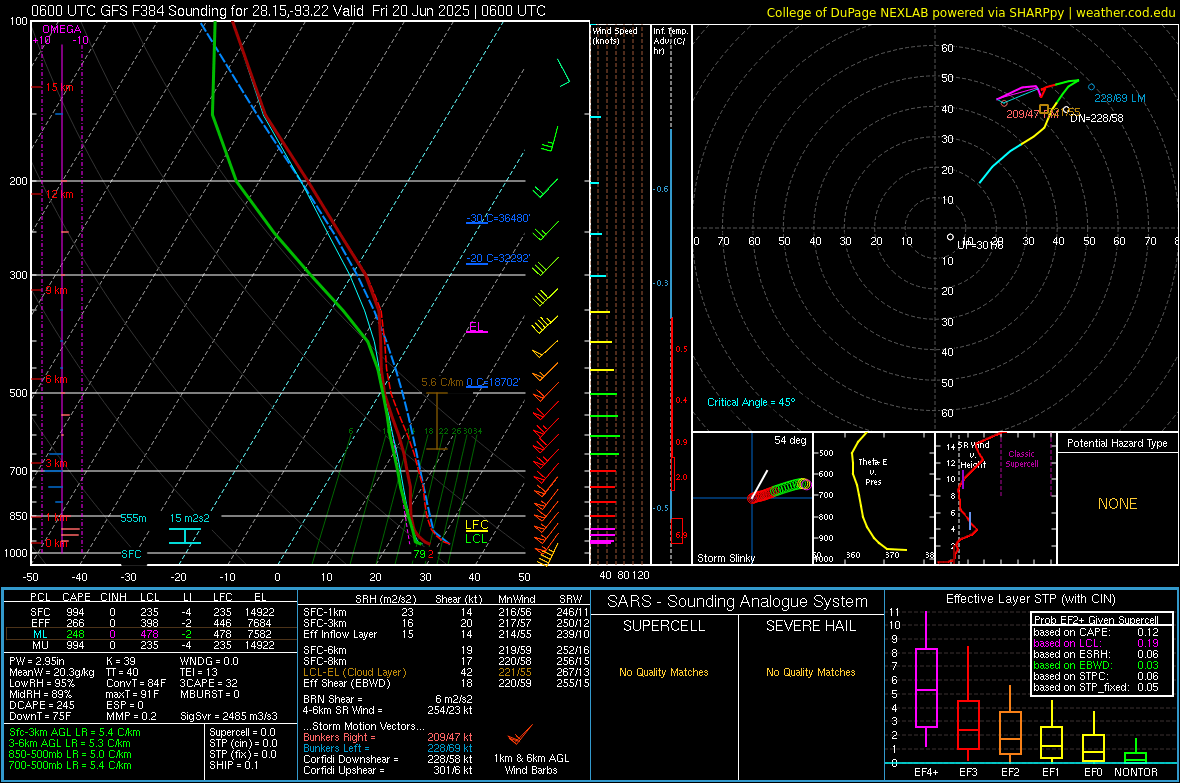Click the cyan 15 m2s2 inflow bracket
The image size is (1180, 783).
184,536
